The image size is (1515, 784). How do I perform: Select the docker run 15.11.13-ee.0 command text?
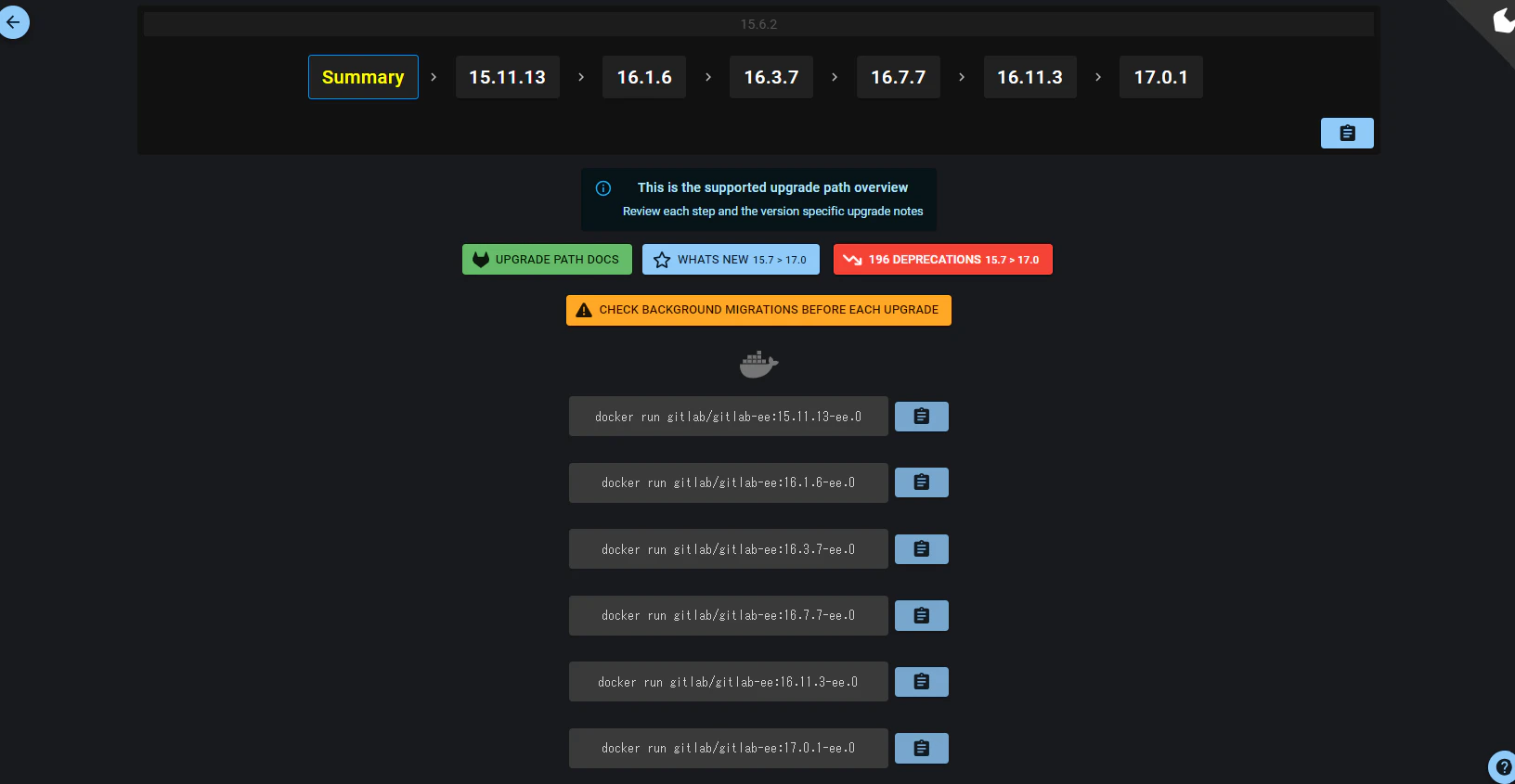click(729, 417)
